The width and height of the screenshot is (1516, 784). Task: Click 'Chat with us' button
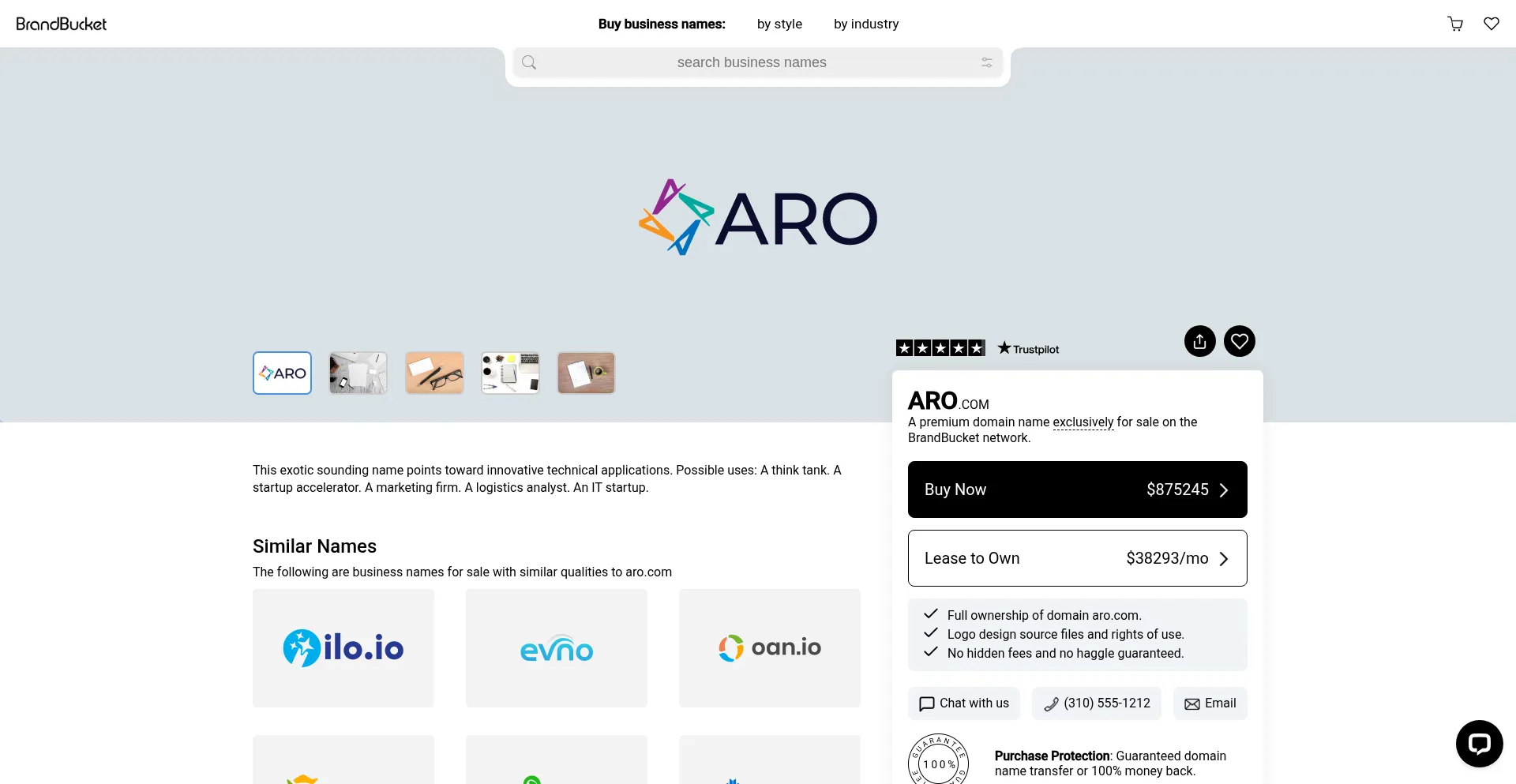tap(963, 703)
